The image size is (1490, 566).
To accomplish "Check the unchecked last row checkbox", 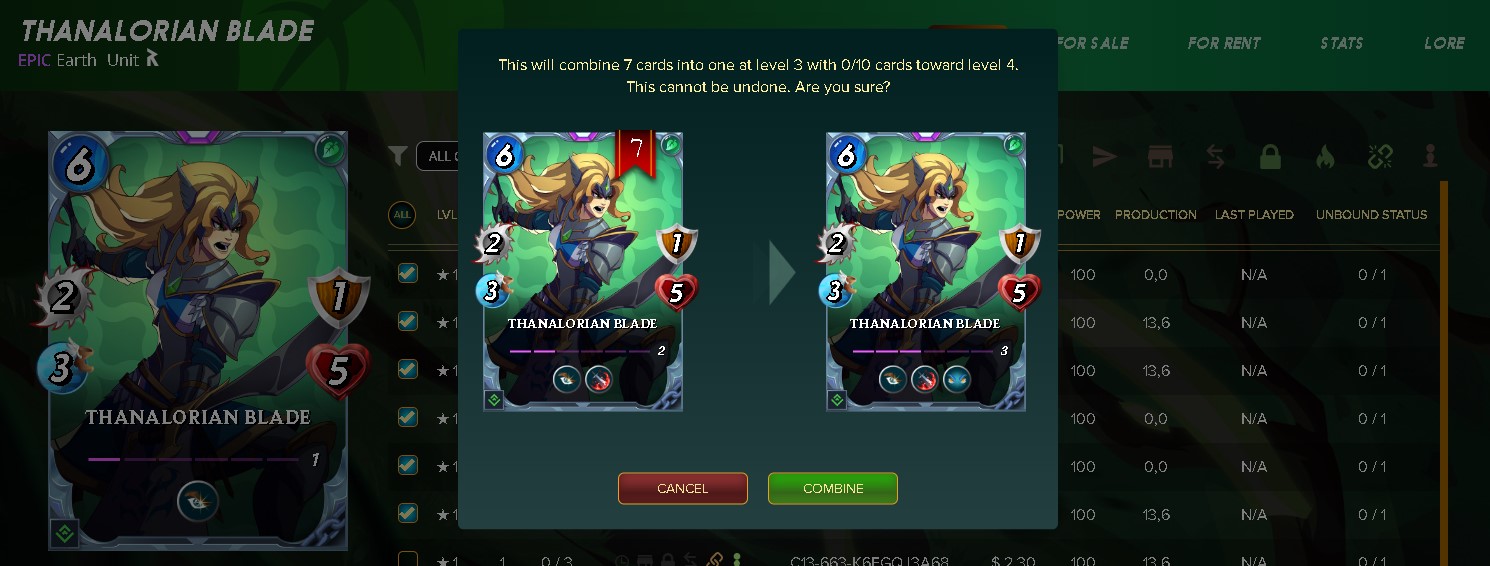I will (408, 560).
